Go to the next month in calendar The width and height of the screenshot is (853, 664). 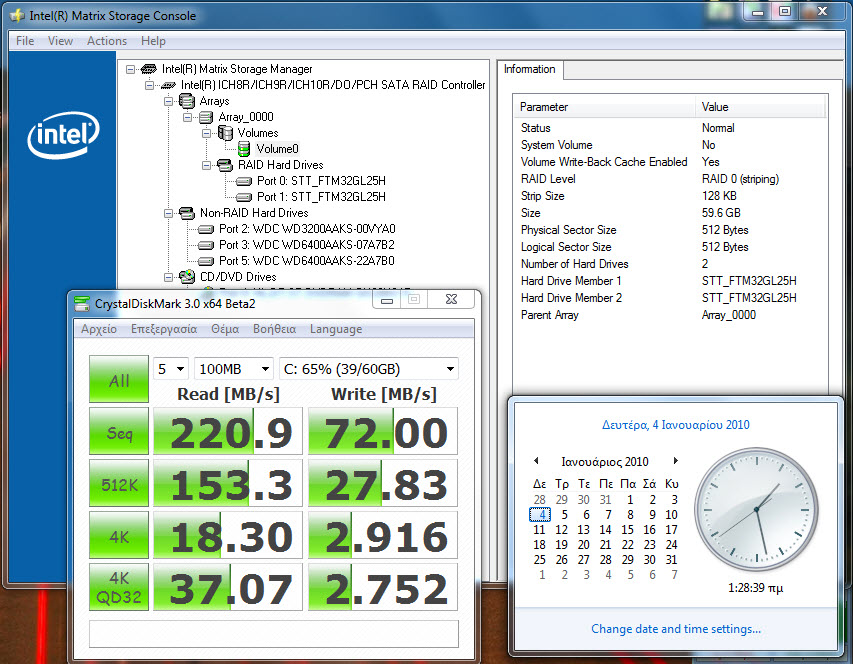(x=676, y=461)
